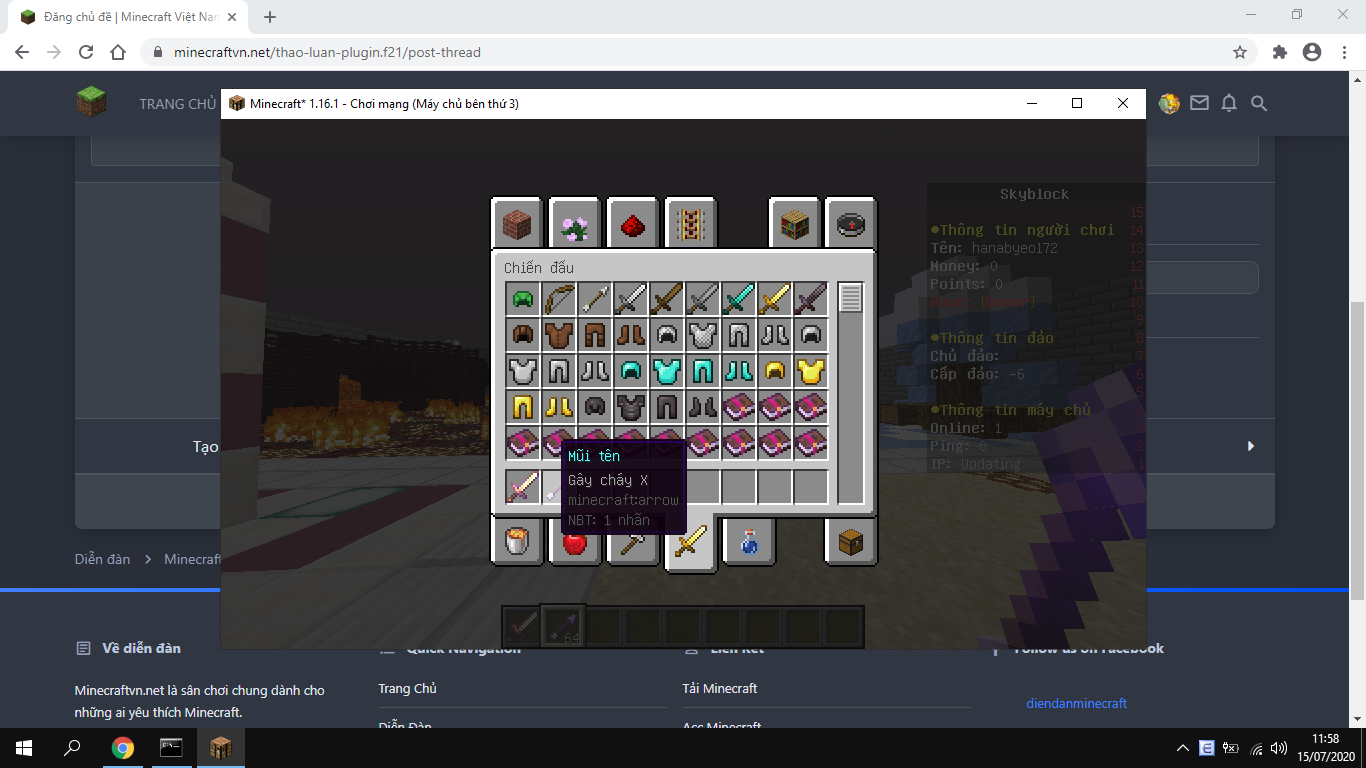The width and height of the screenshot is (1366, 768).
Task: Pick the leather boots
Action: (631, 335)
